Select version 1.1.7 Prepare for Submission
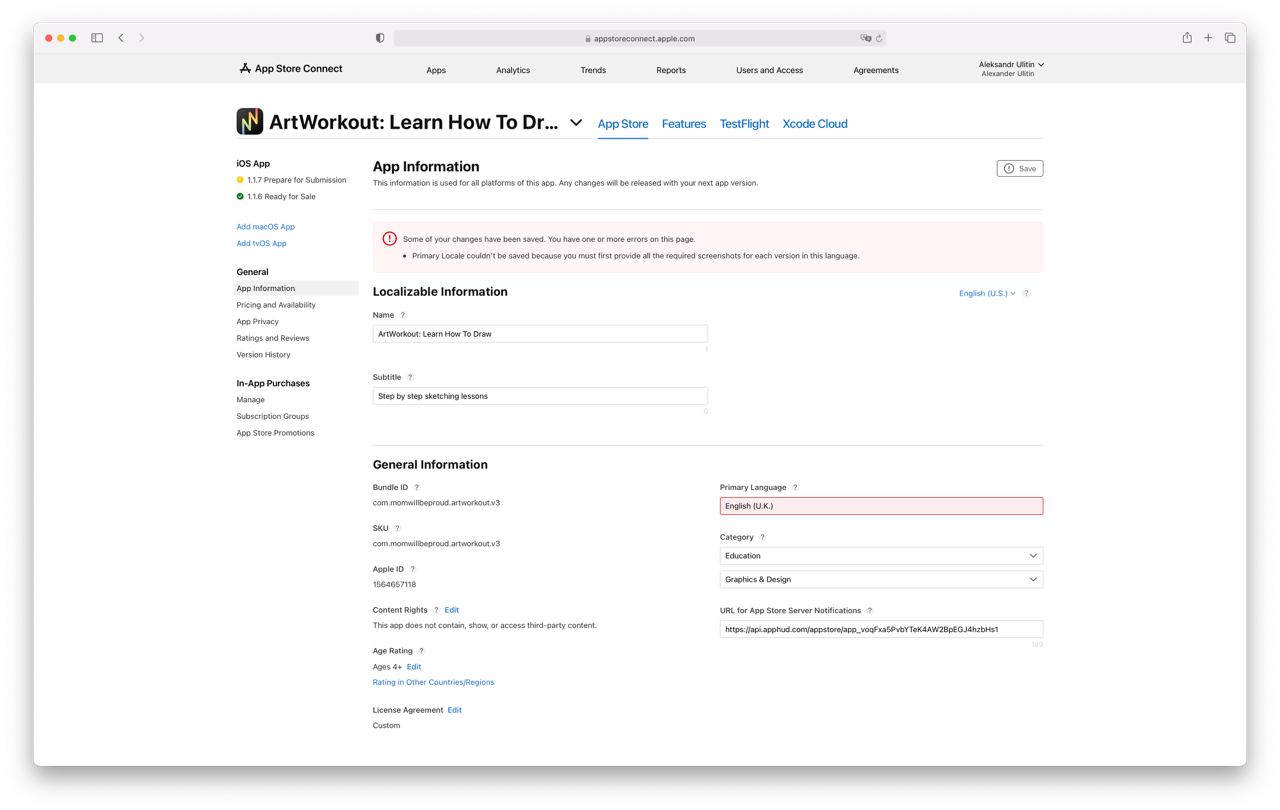Screen dimensions: 1280x810 point(291,180)
